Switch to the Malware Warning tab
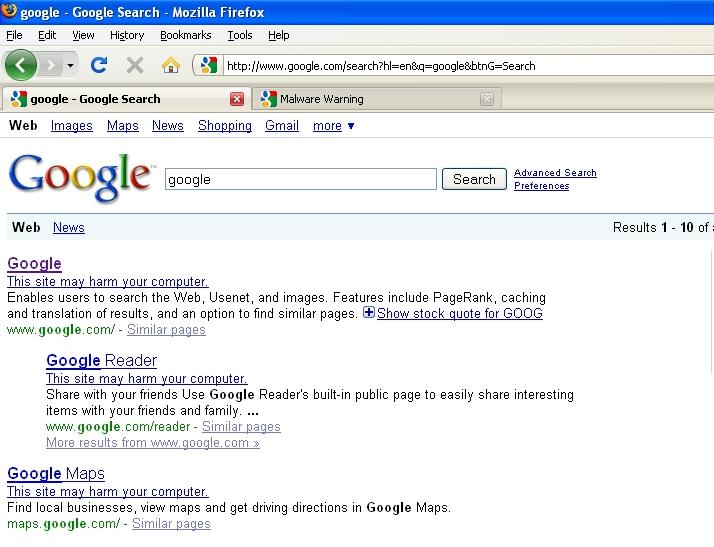 click(x=377, y=99)
